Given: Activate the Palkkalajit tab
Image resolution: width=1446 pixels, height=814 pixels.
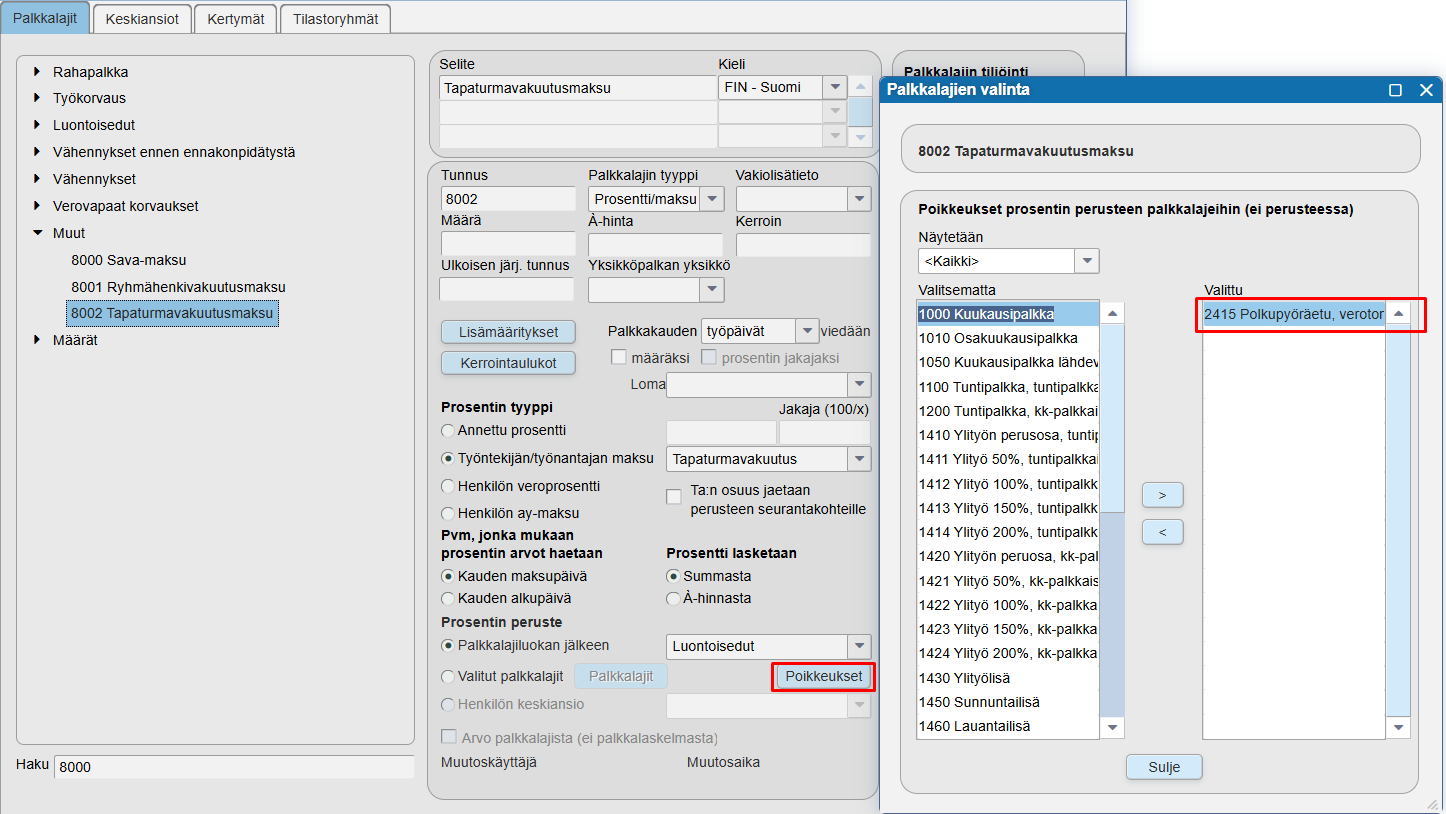Looking at the screenshot, I should pos(45,17).
